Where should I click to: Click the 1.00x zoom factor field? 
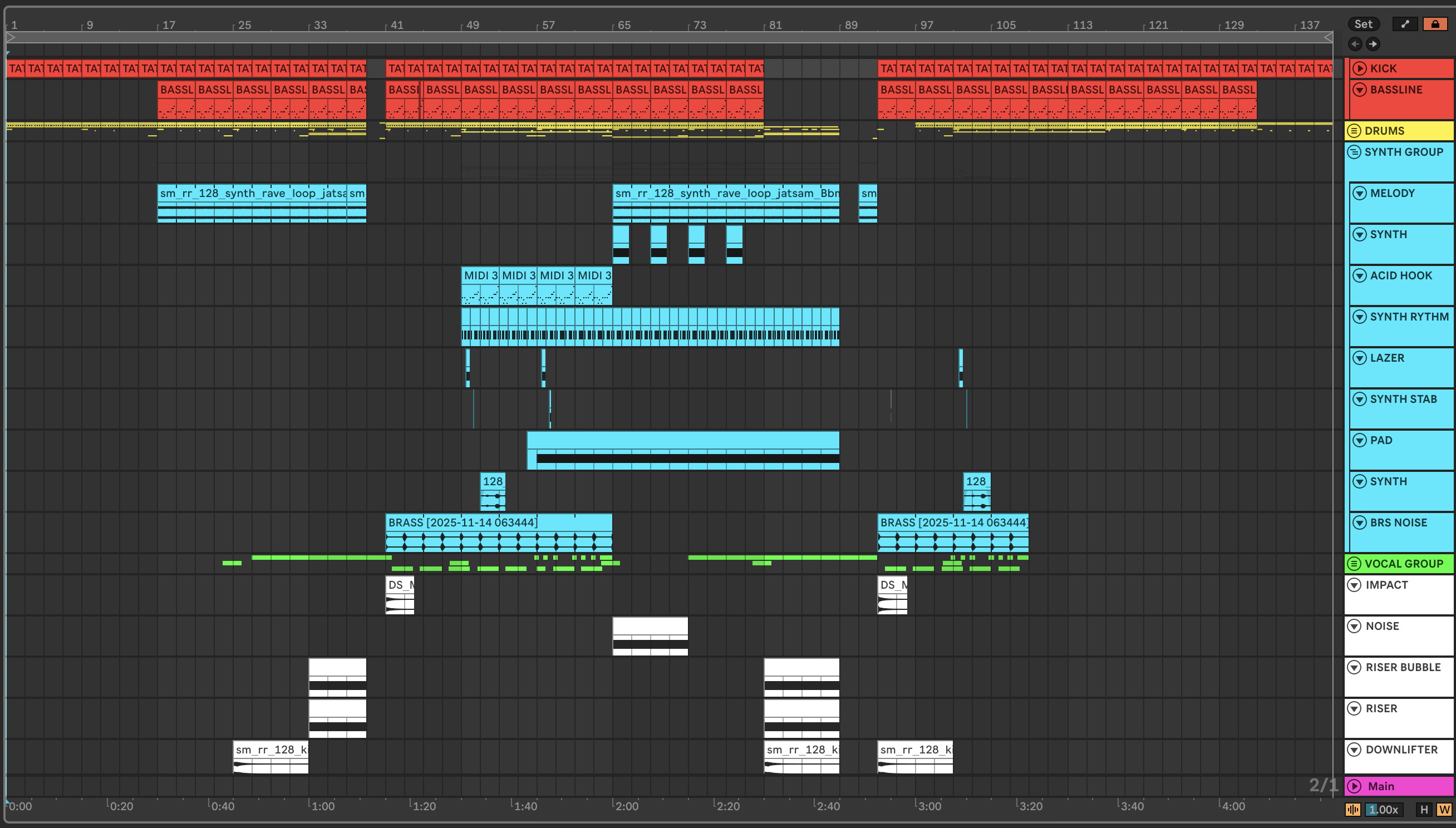1383,809
